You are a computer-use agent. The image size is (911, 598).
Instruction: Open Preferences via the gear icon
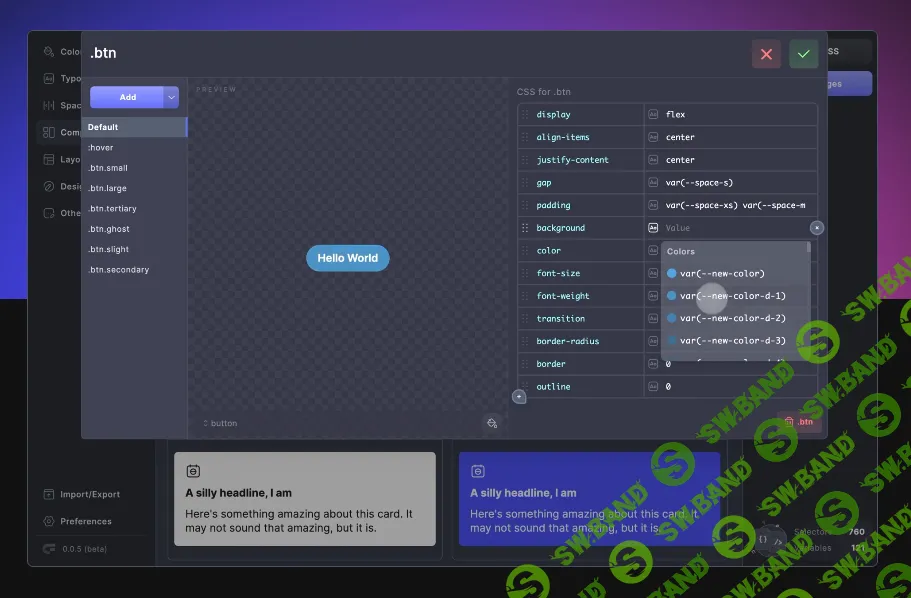coord(48,521)
